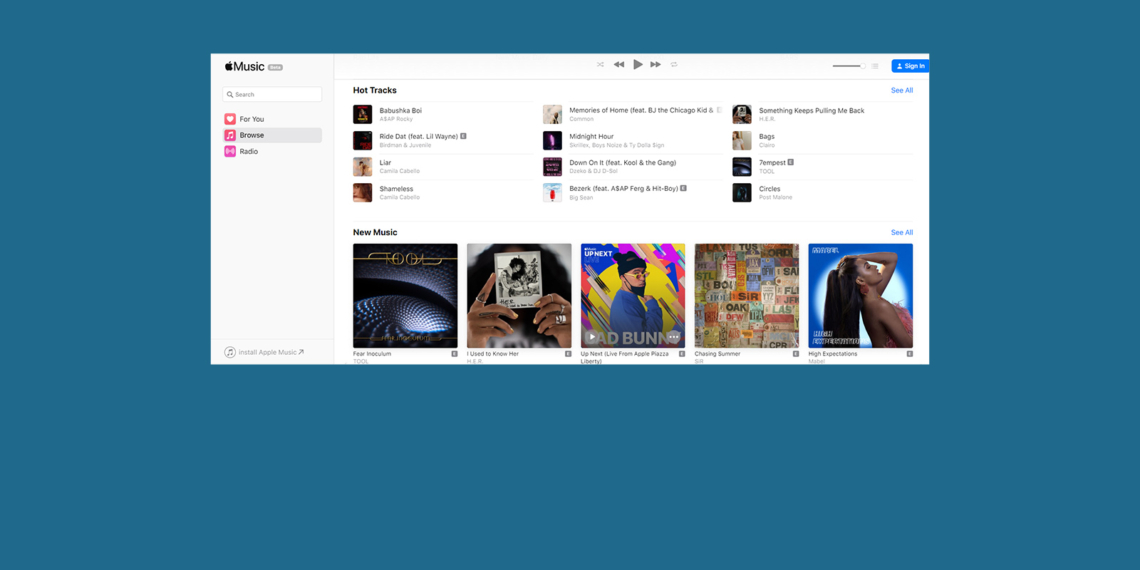This screenshot has height=570, width=1140.
Task: See all Hot Tracks
Action: (901, 90)
